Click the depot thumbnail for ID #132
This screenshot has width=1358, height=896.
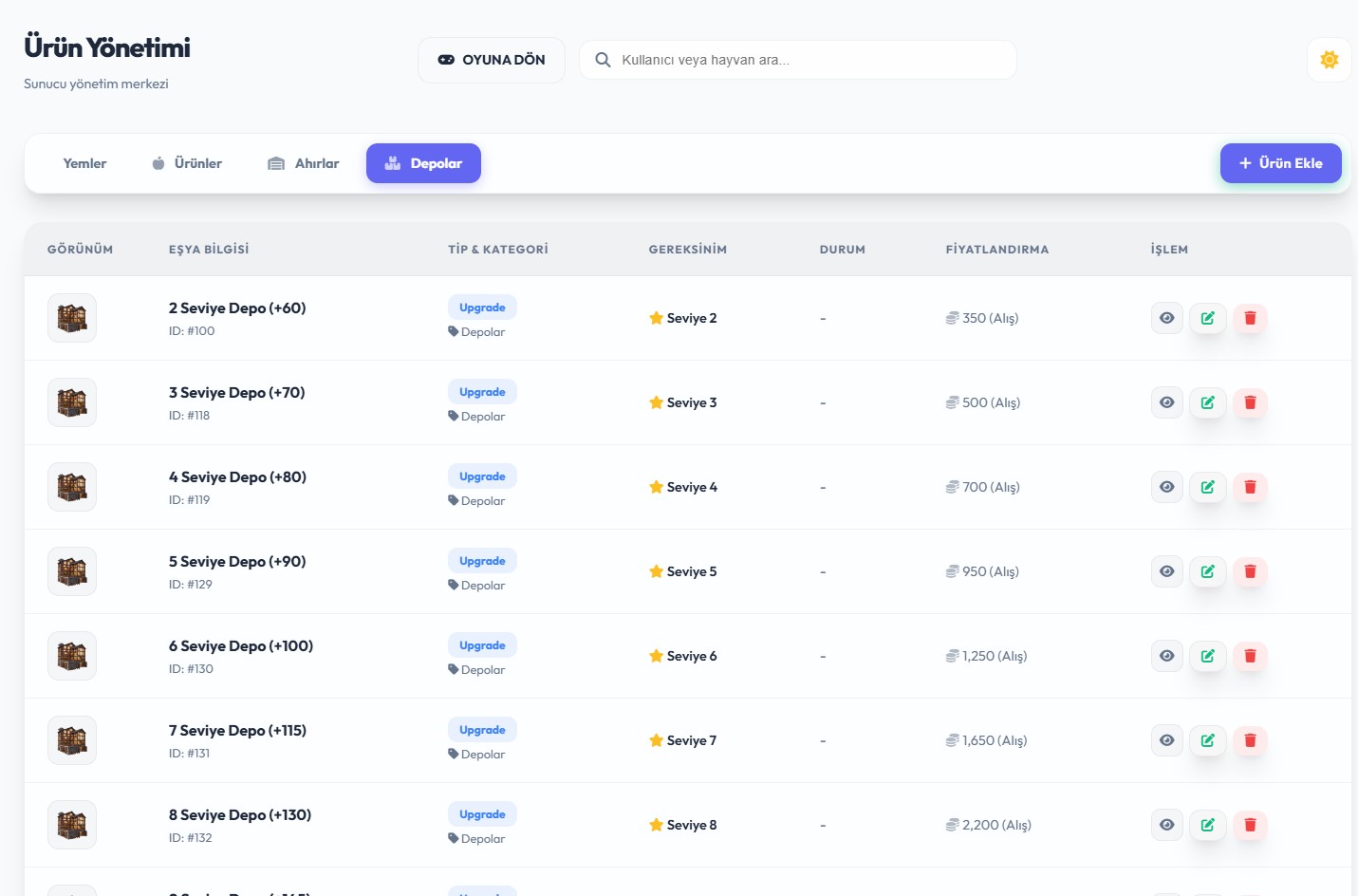[72, 825]
